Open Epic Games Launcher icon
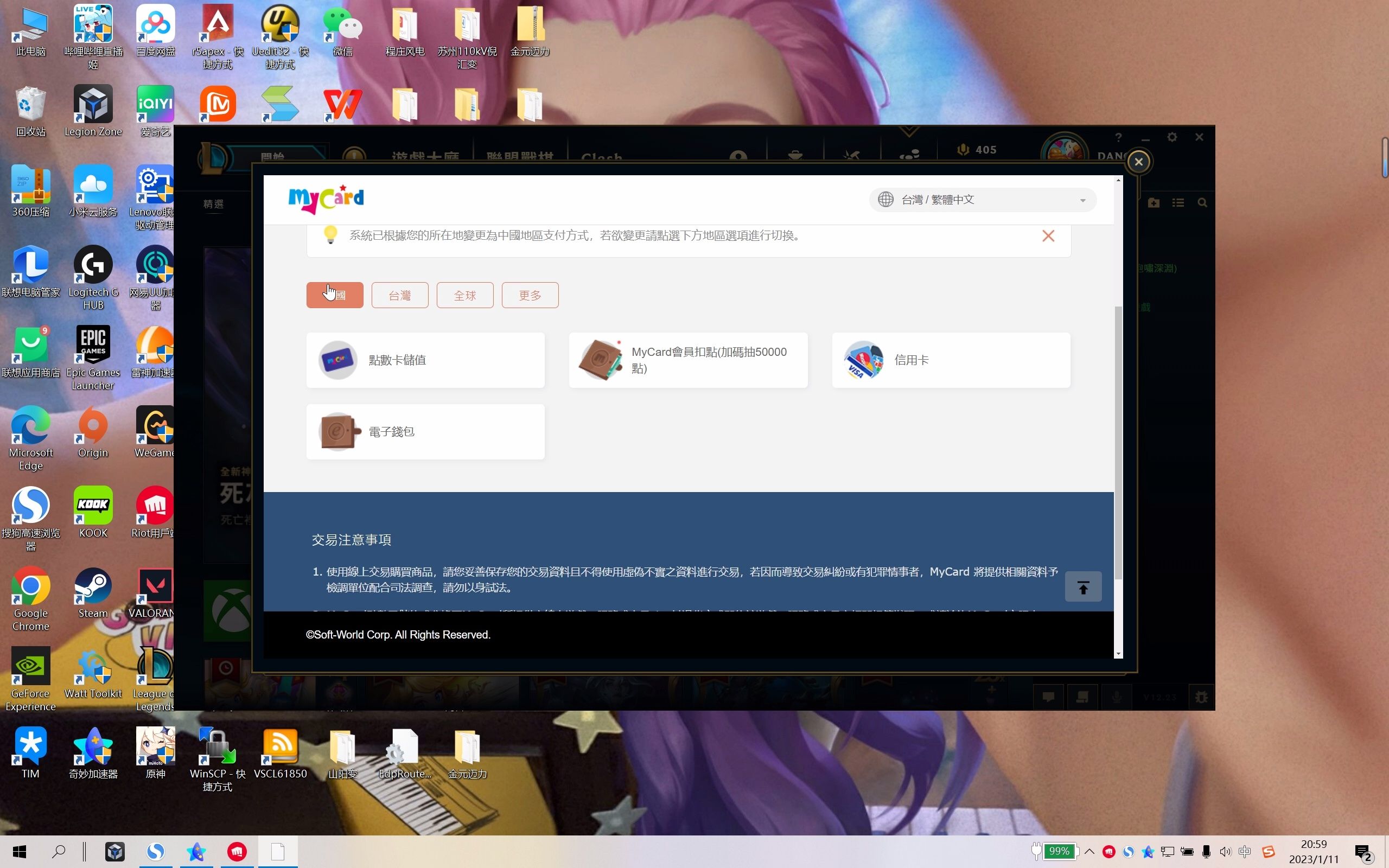Image resolution: width=1389 pixels, height=868 pixels. [x=93, y=359]
